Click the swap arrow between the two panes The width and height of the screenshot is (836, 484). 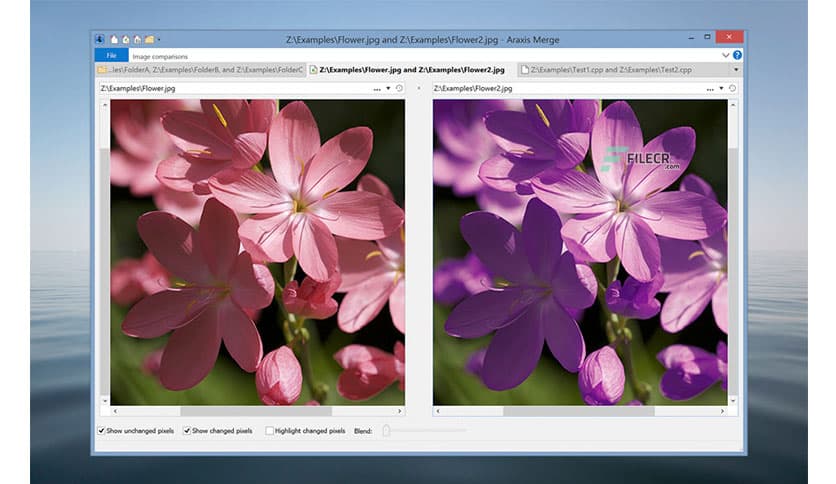(x=418, y=89)
